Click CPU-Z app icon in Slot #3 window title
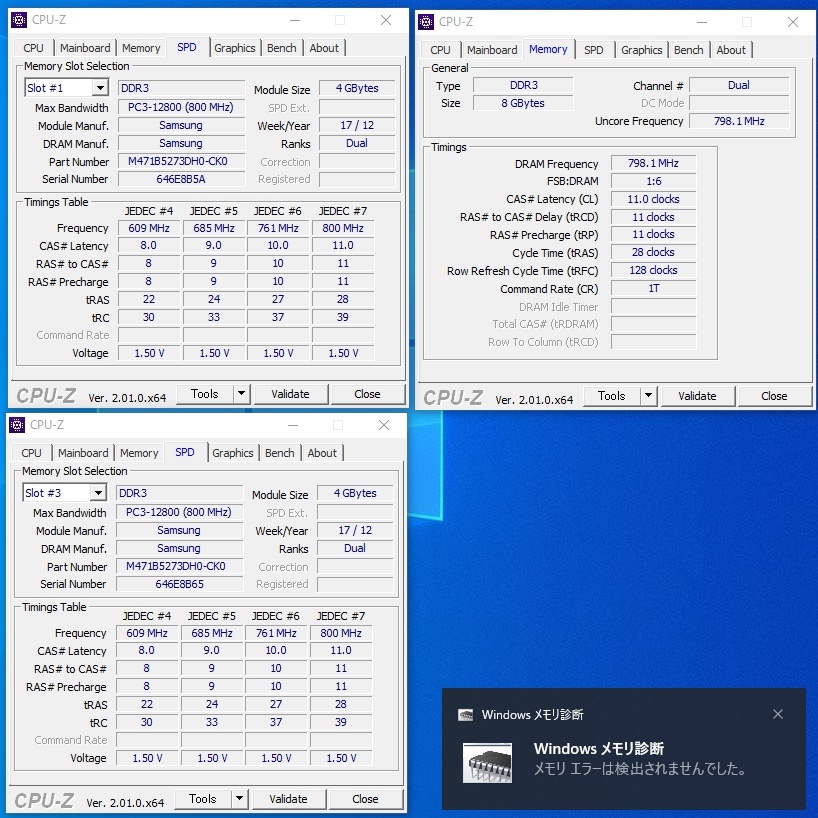The height and width of the screenshot is (818, 818). click(x=17, y=425)
